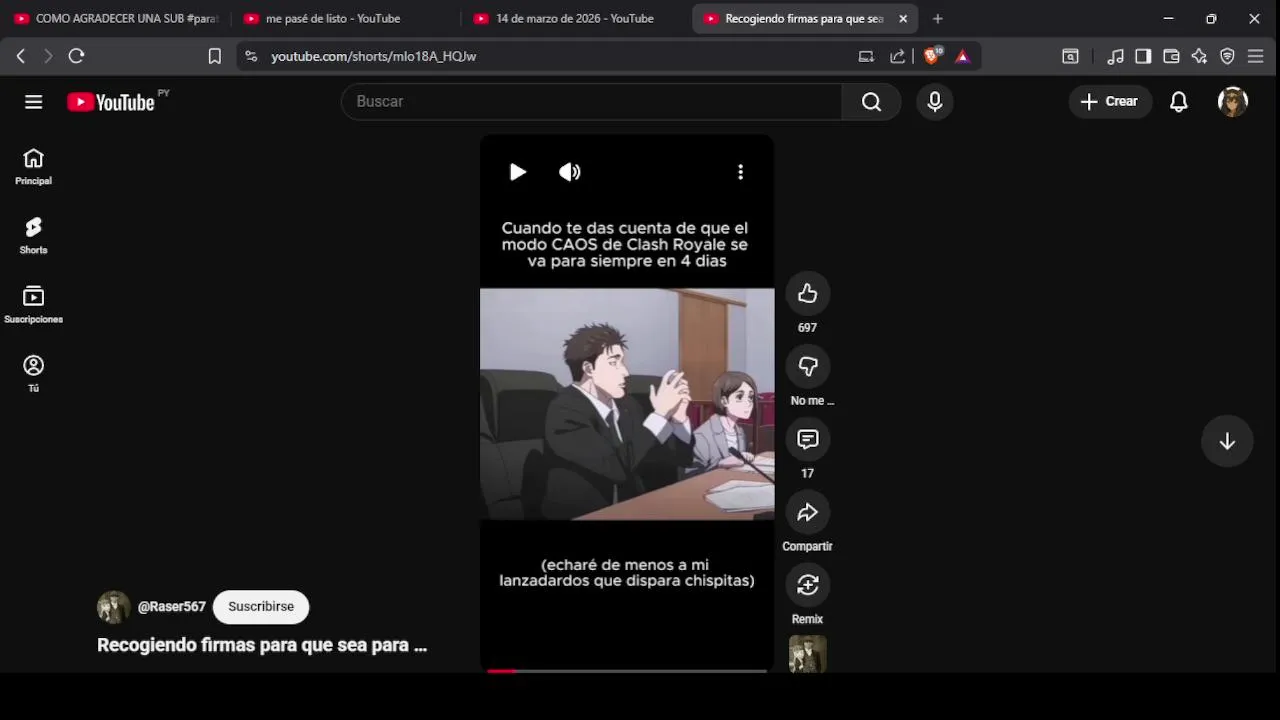Start voice search with microphone

(935, 102)
